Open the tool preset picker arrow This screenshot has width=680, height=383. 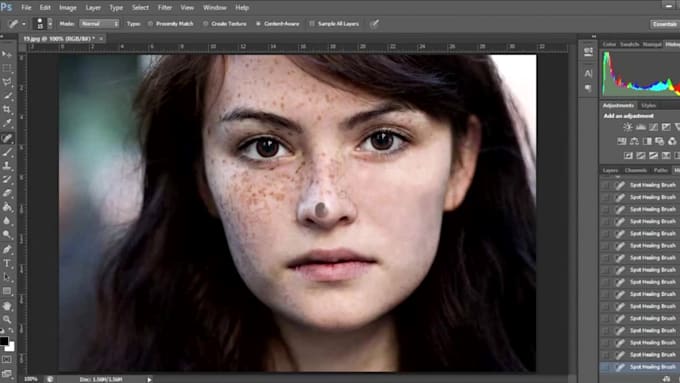coord(24,24)
